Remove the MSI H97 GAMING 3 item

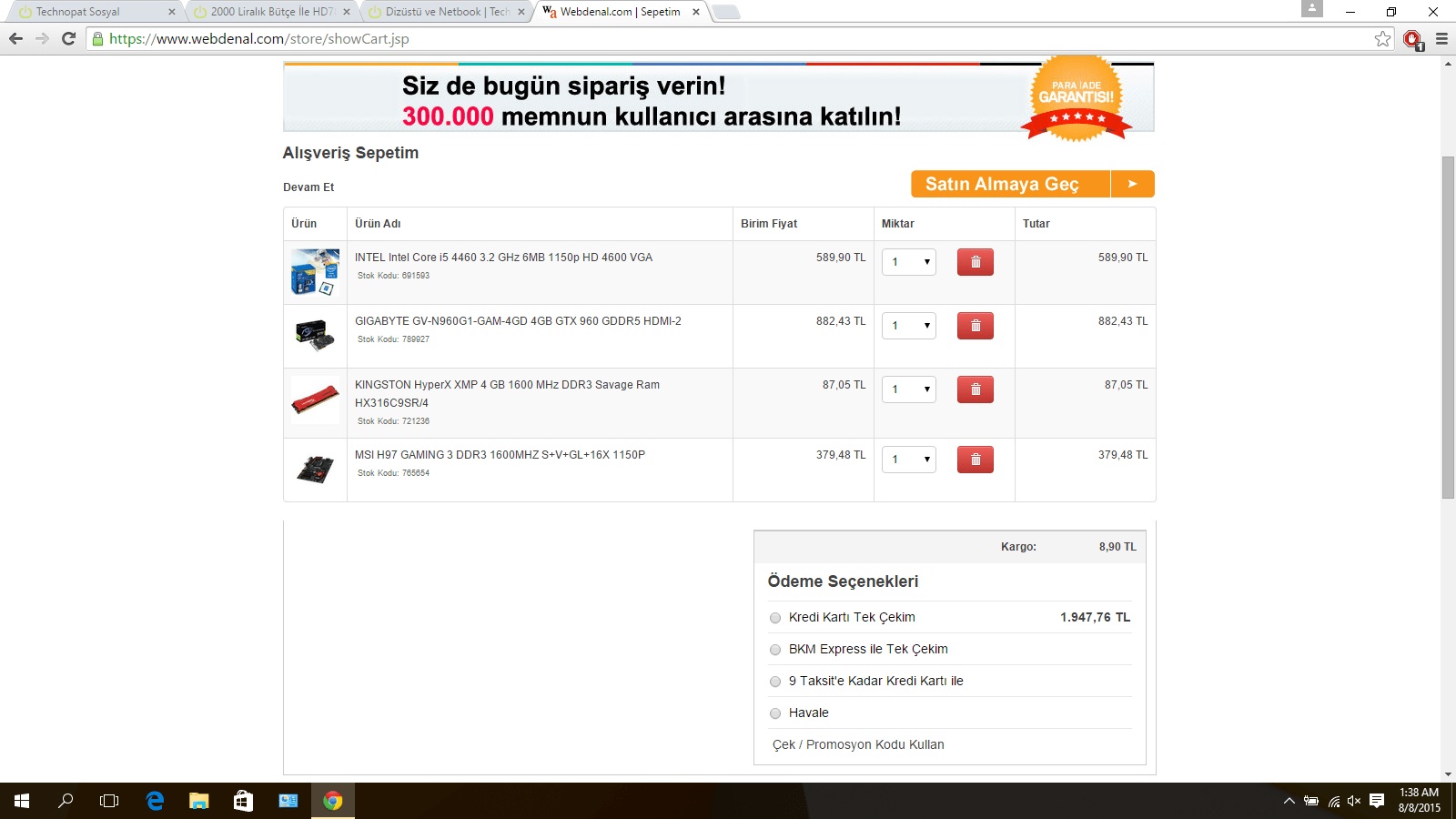coord(975,460)
